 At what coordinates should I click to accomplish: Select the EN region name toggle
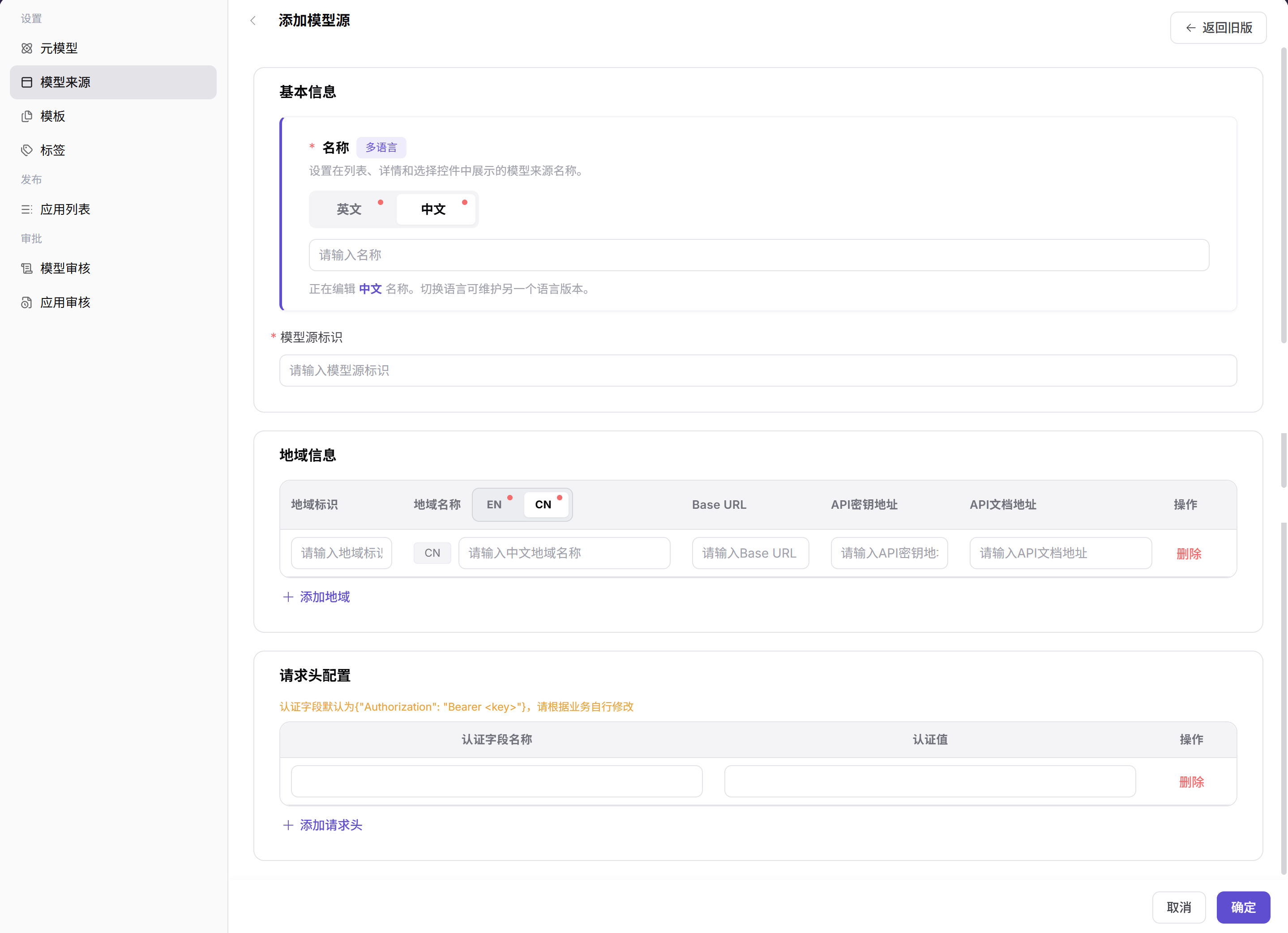tap(495, 504)
